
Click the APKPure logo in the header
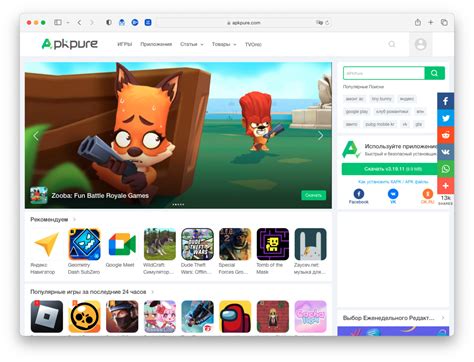[x=70, y=44]
